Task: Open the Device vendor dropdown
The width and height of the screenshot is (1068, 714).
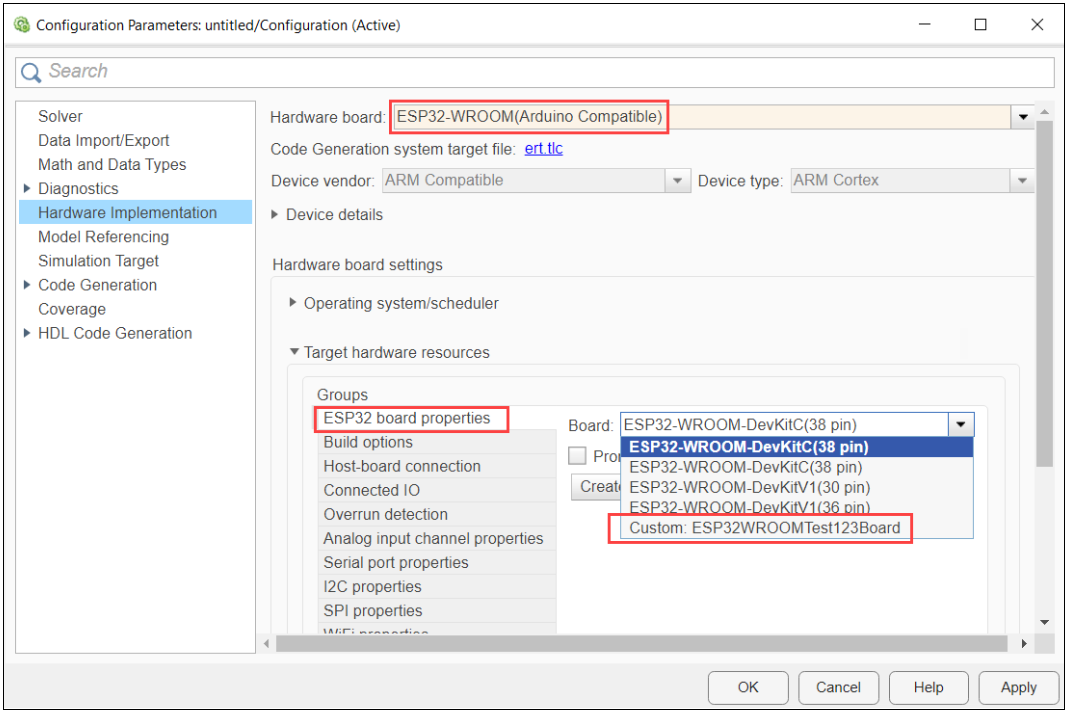Action: click(x=679, y=181)
